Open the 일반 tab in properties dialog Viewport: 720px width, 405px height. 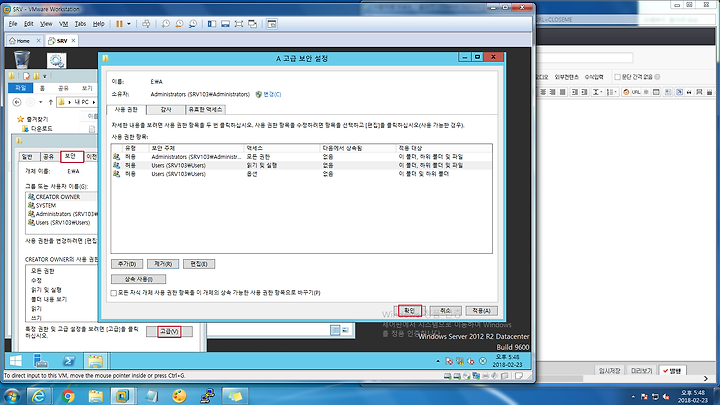pyautogui.click(x=28, y=157)
